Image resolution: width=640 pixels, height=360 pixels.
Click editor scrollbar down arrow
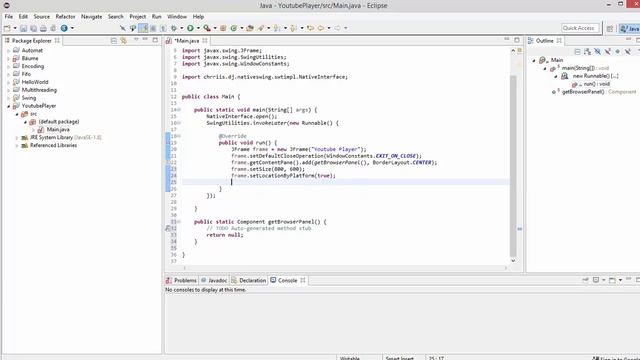[513, 260]
